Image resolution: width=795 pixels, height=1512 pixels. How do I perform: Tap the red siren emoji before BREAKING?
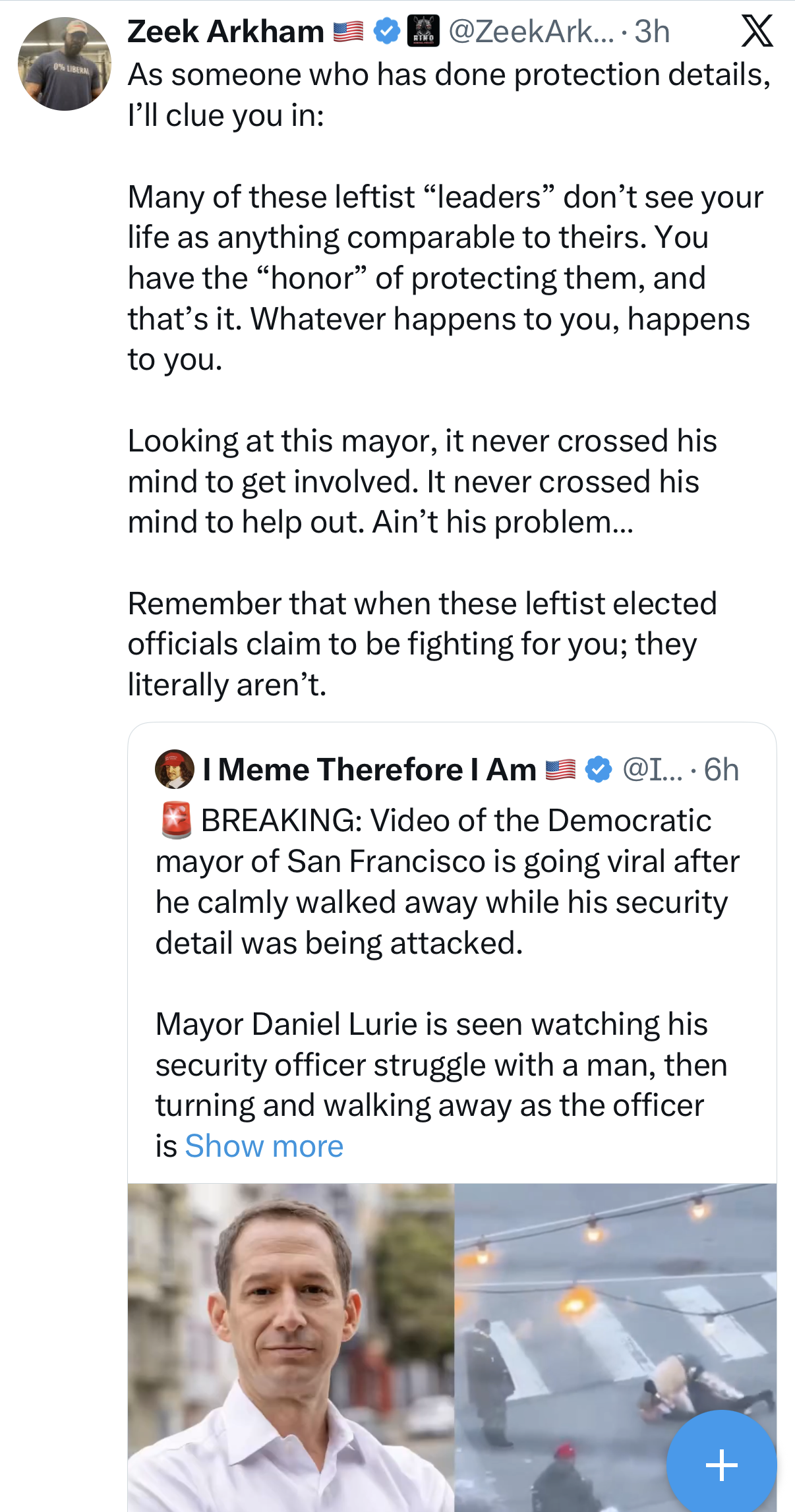coord(176,821)
